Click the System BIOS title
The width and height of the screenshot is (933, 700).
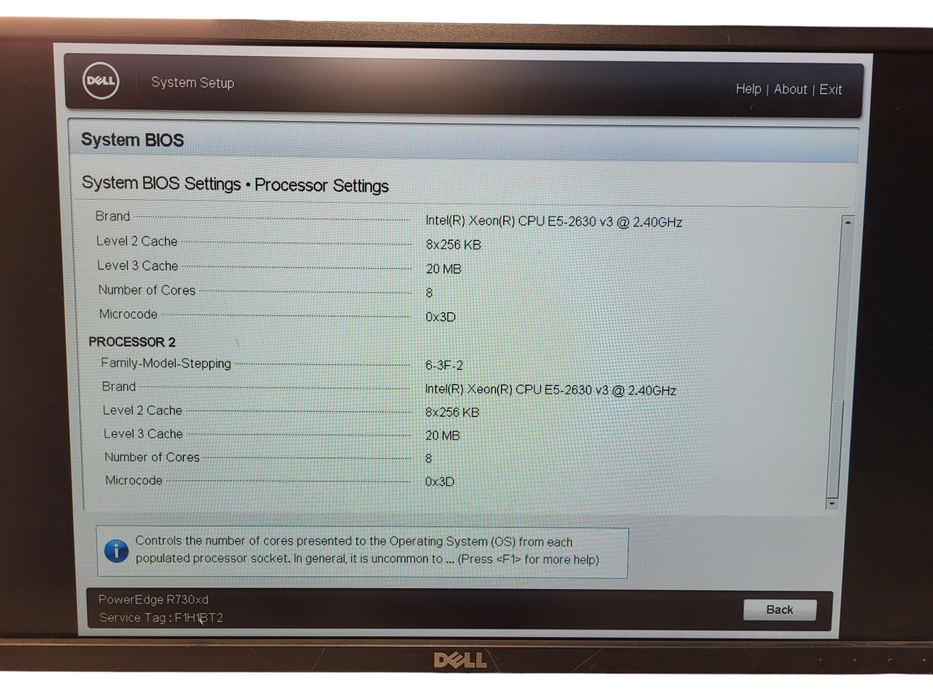point(132,139)
